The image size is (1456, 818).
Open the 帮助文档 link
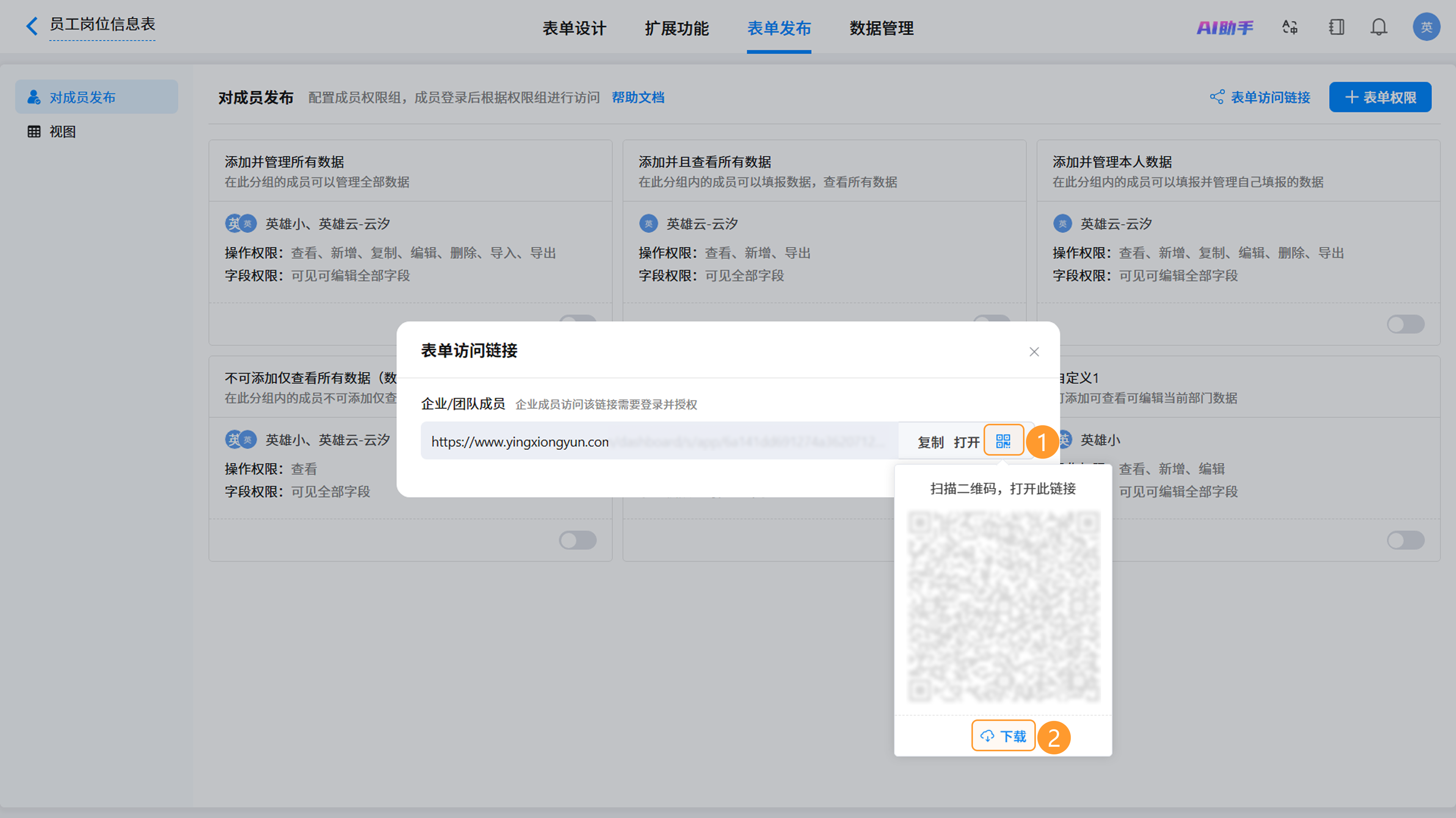[x=637, y=97]
